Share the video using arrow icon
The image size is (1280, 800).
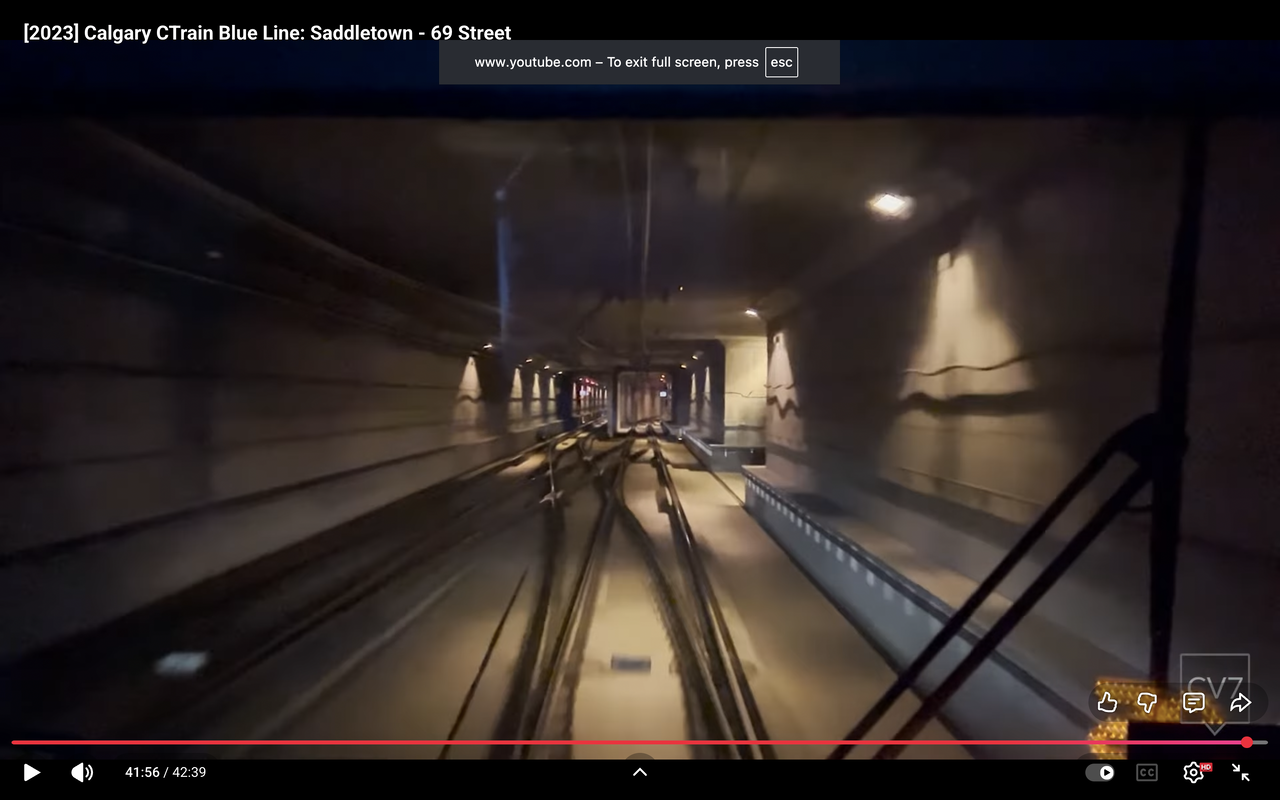(1240, 702)
